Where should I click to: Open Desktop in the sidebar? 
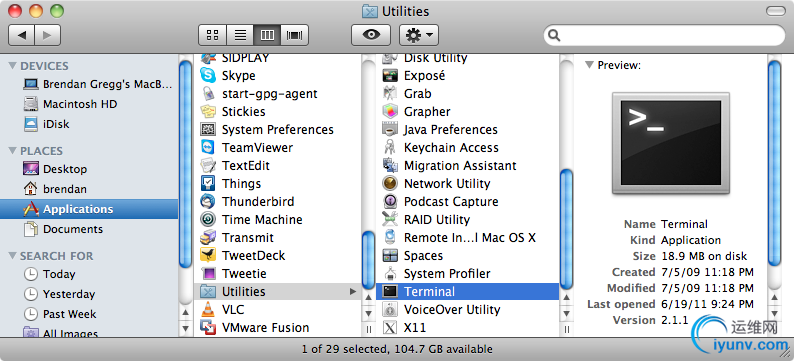click(89, 169)
